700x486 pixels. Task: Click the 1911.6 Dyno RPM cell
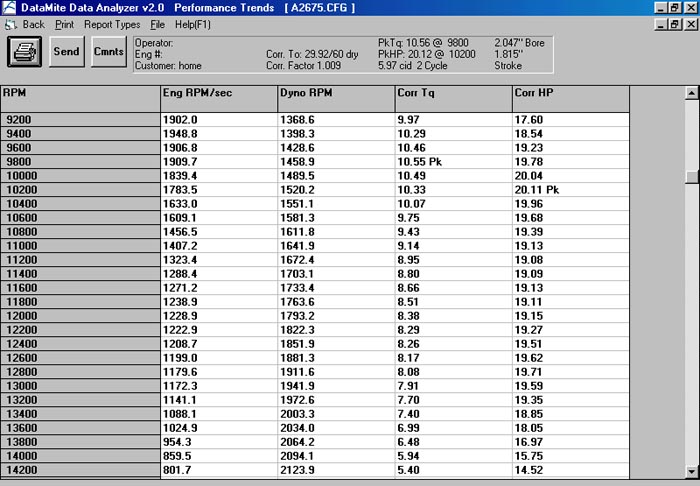tap(337, 372)
